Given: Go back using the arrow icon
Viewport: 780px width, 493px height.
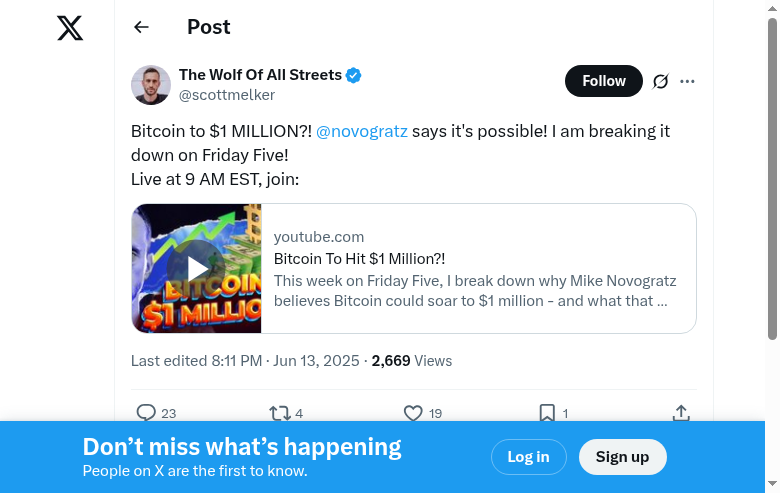Looking at the screenshot, I should coord(141,27).
